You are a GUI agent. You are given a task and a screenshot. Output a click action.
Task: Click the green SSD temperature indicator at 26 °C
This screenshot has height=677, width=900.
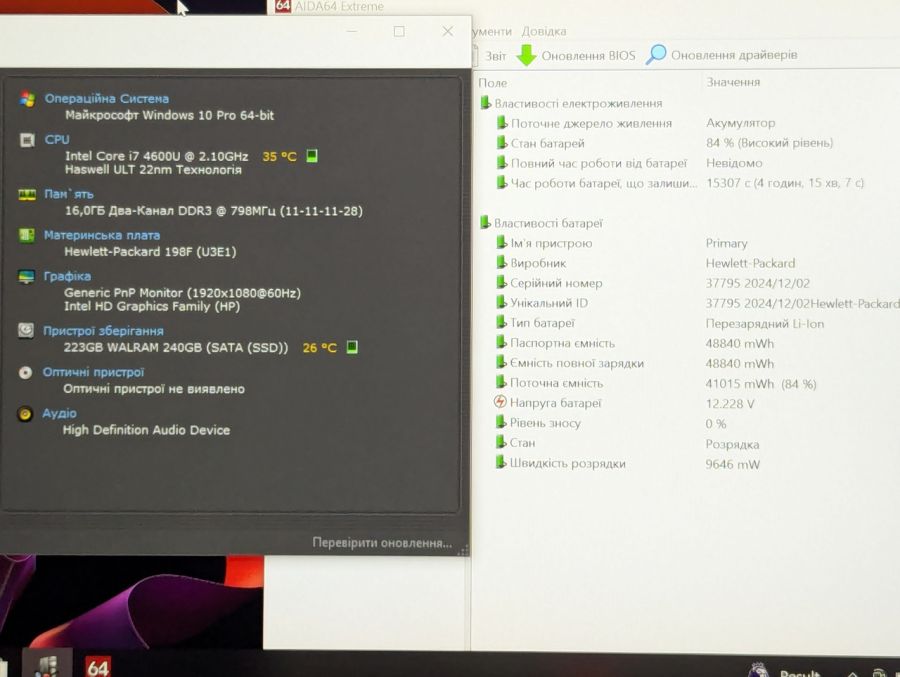click(352, 347)
